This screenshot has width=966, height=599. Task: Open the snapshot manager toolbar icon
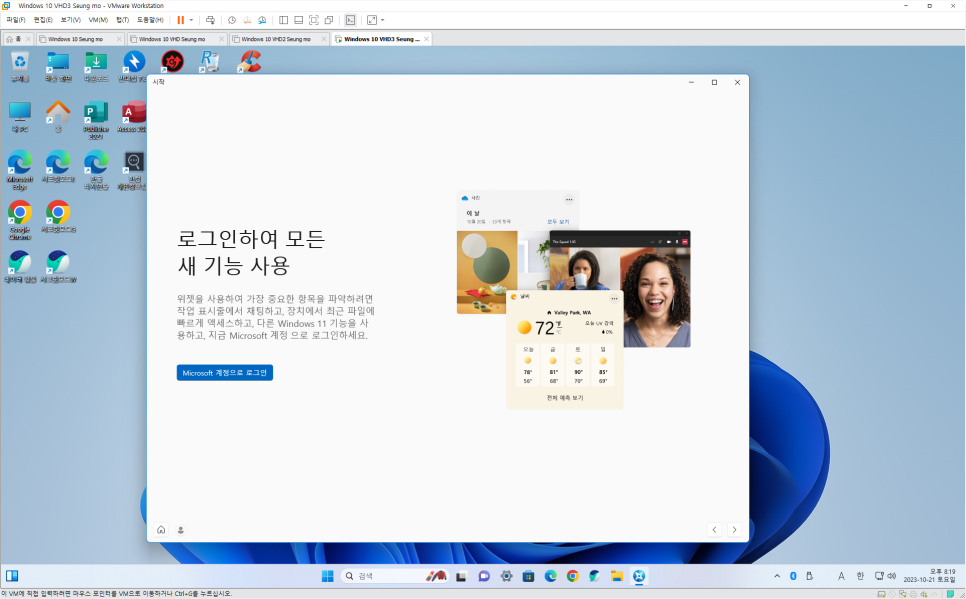pyautogui.click(x=262, y=20)
